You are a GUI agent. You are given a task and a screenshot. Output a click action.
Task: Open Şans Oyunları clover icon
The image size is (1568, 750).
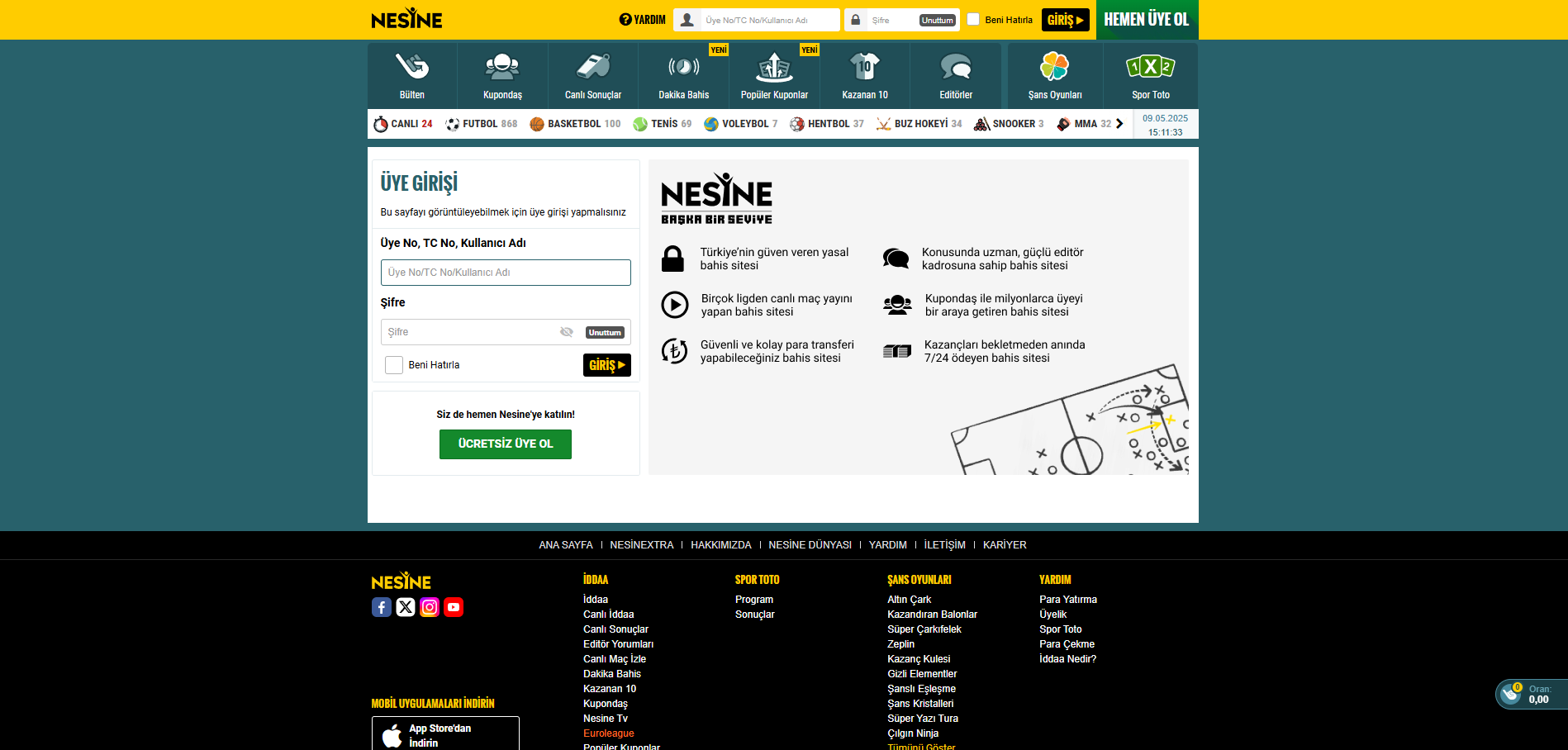[x=1055, y=66]
